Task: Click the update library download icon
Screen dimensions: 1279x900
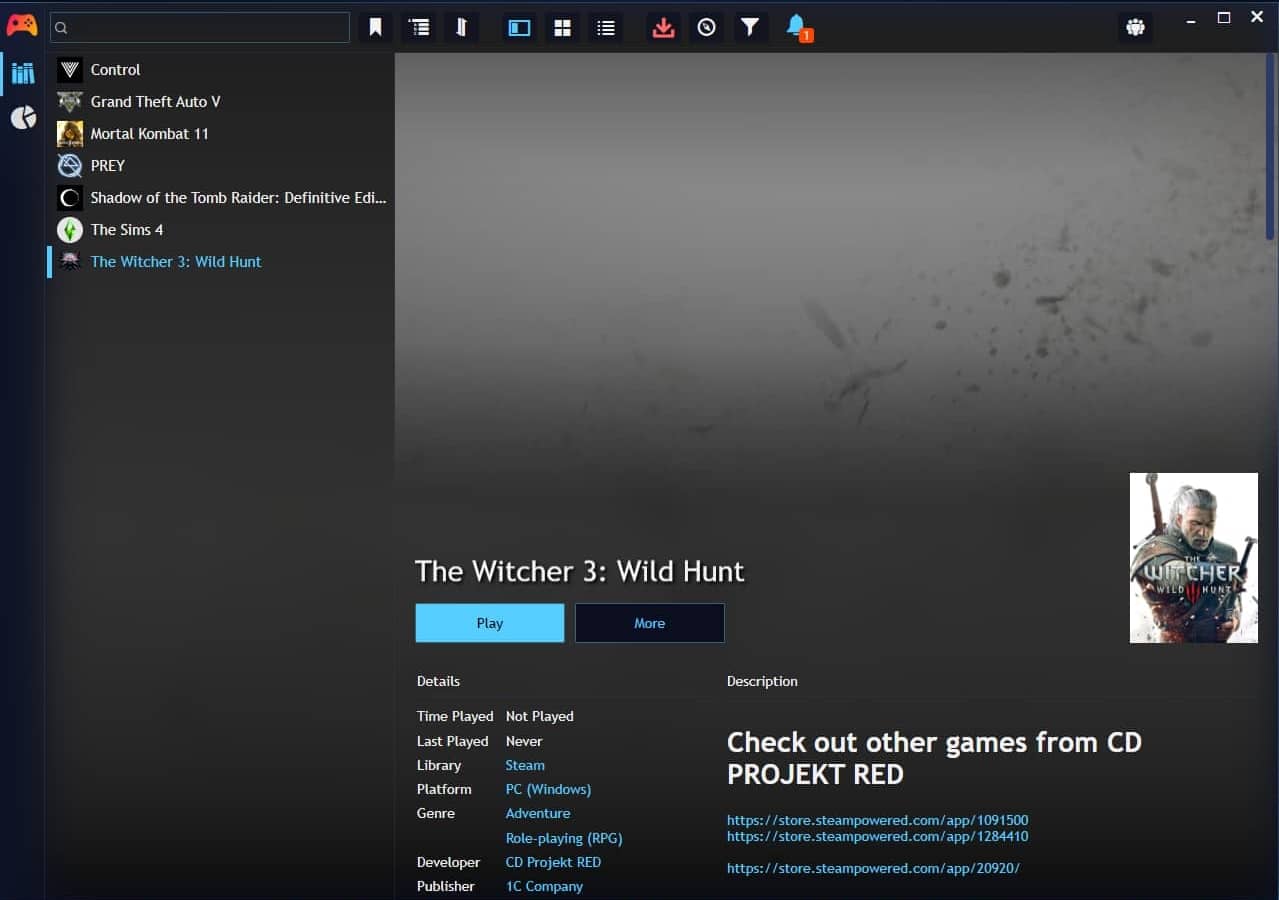Action: pos(663,27)
